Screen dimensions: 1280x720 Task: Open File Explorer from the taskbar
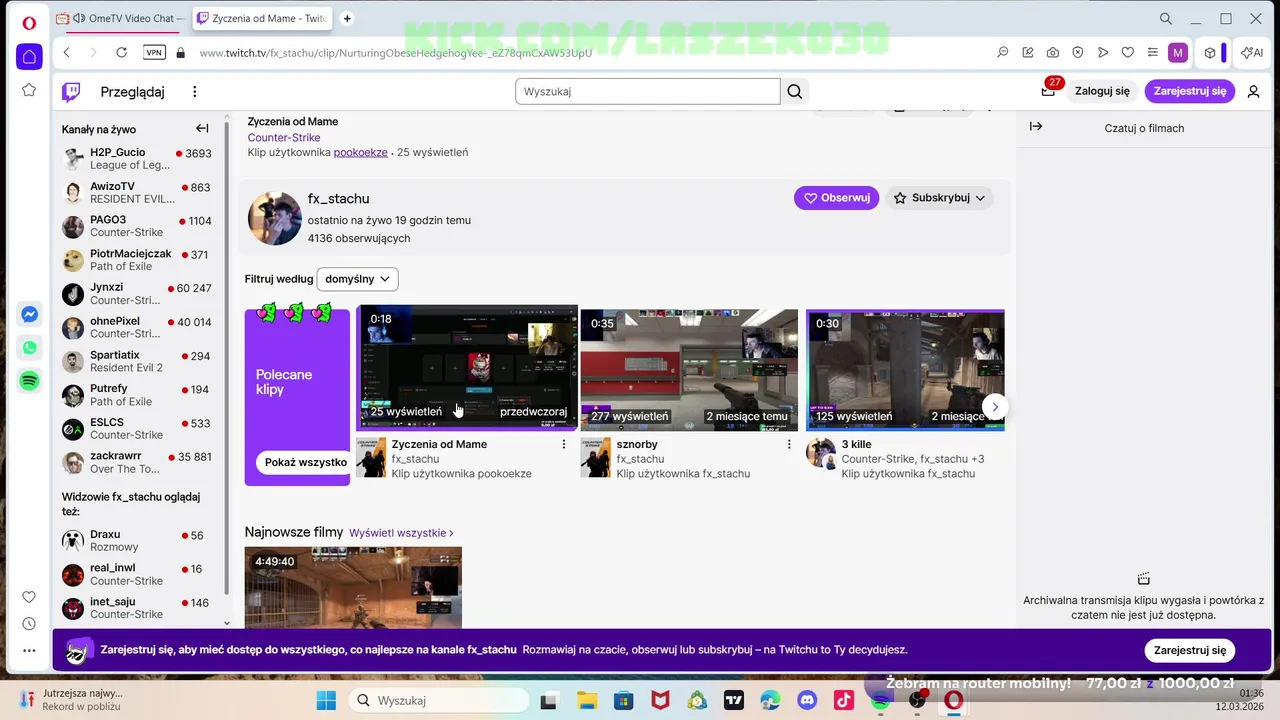click(x=586, y=701)
